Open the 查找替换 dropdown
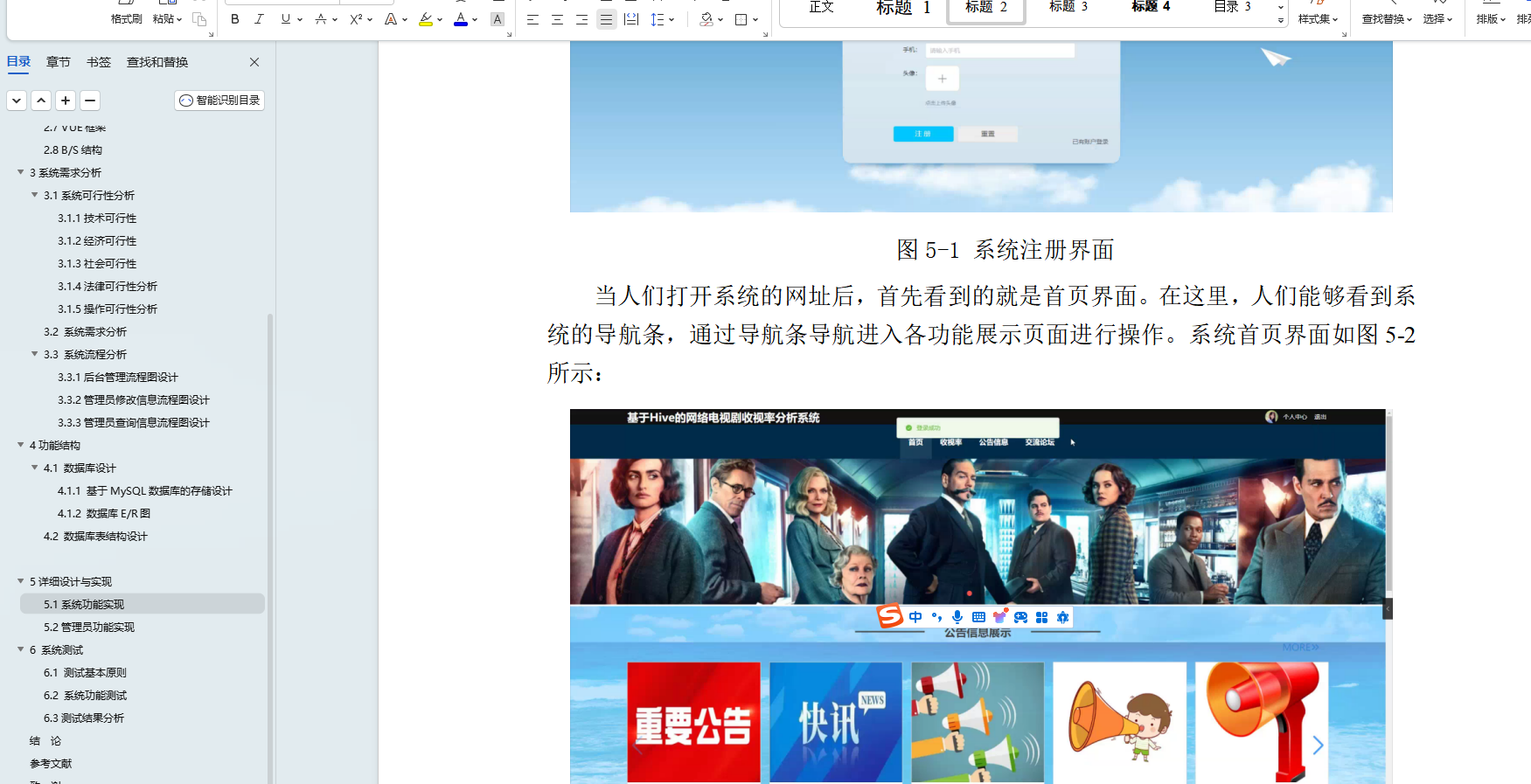The image size is (1531, 784). (1387, 18)
